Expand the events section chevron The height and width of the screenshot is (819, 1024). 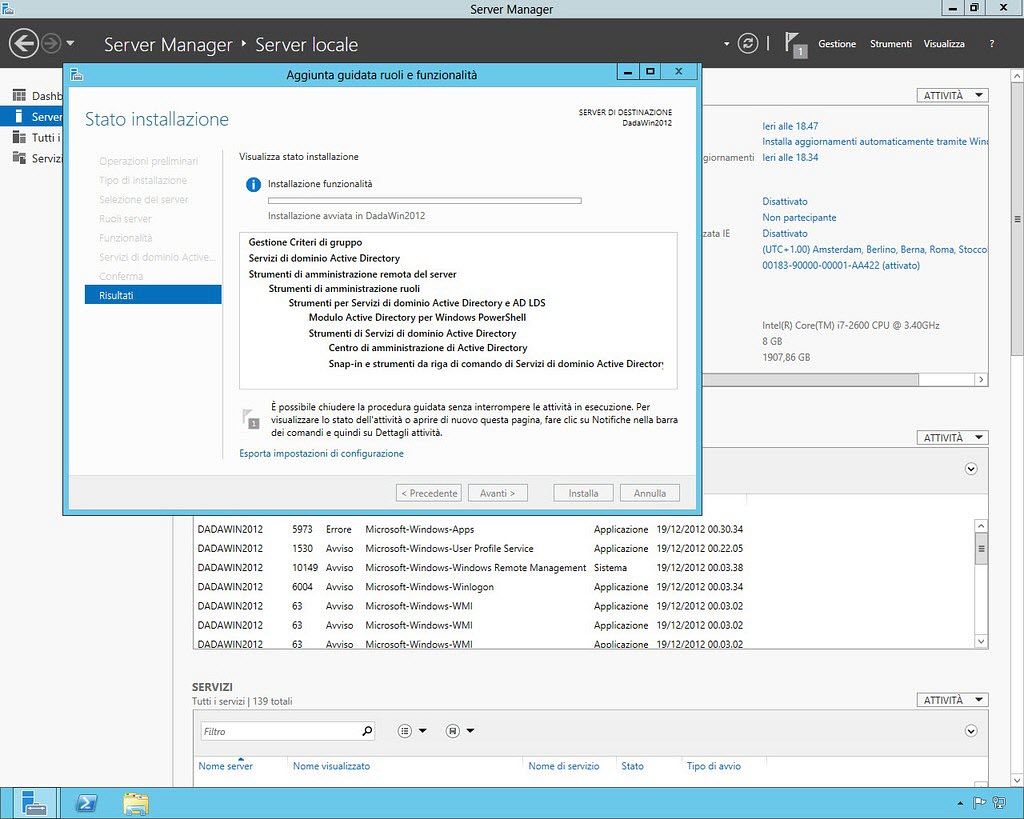[971, 469]
